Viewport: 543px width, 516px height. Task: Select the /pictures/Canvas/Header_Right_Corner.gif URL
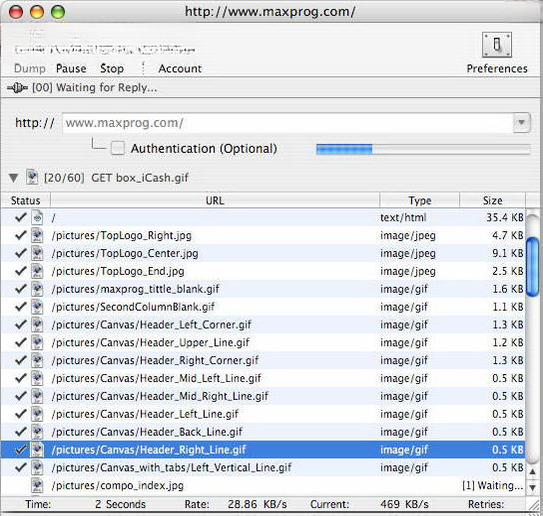(x=155, y=360)
